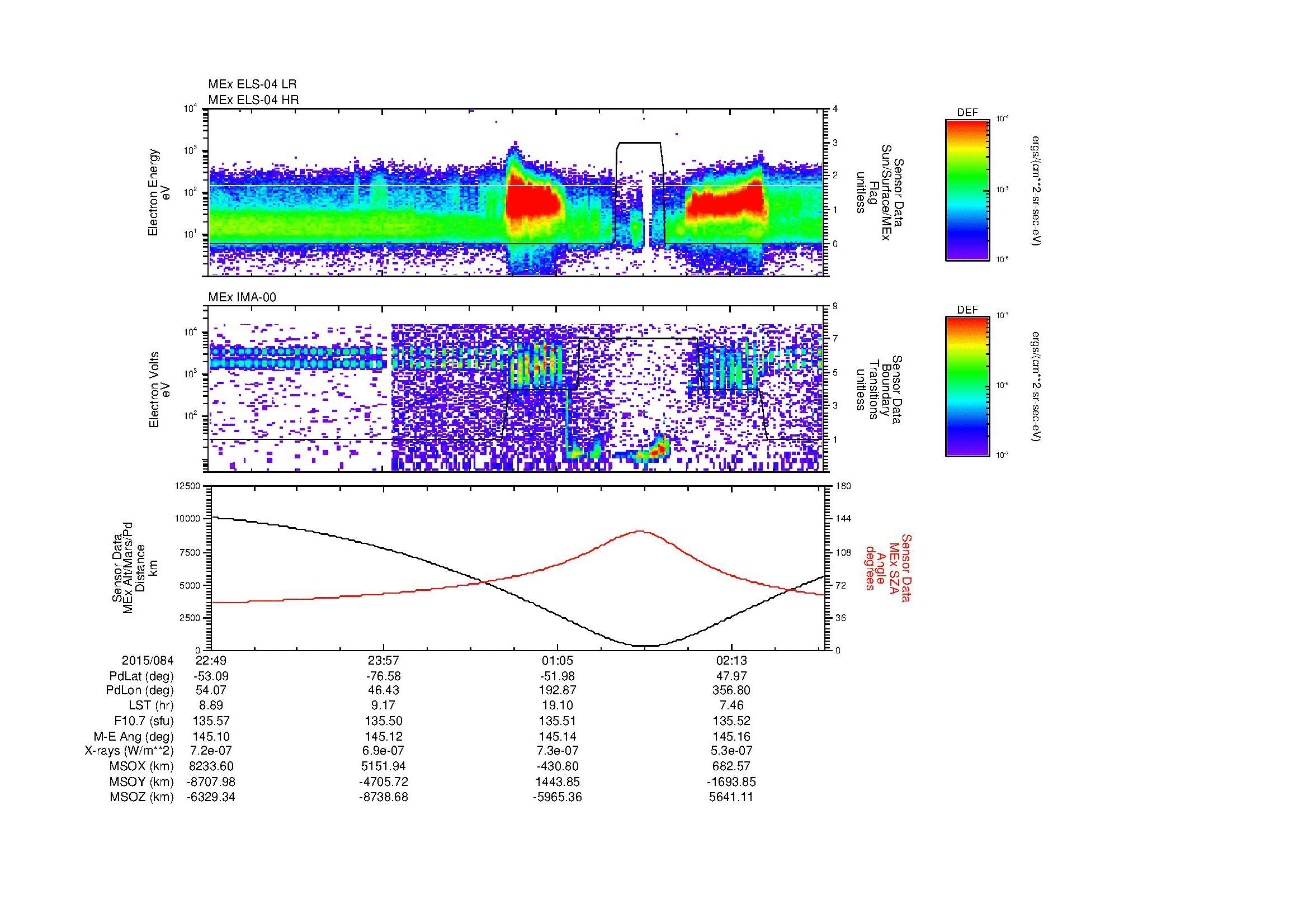Click the 10000 altitude axis tick

[x=188, y=519]
